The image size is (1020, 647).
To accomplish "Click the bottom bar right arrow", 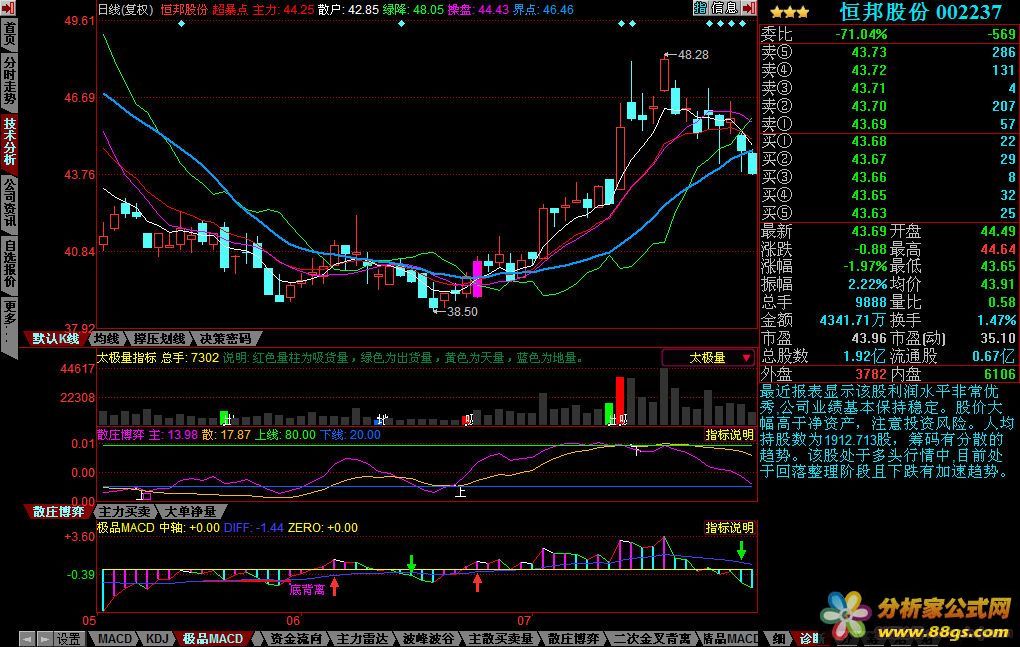I will [x=44, y=639].
